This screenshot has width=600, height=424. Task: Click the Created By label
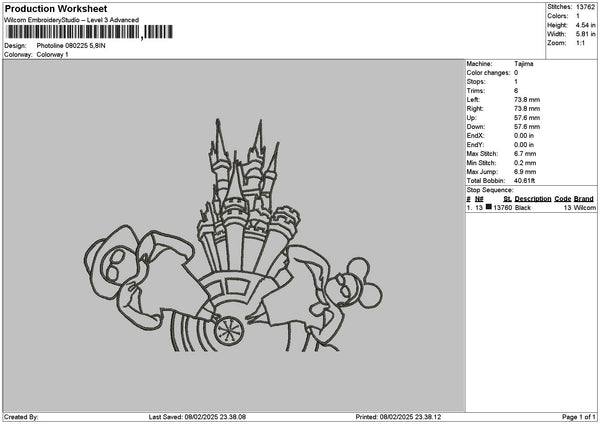21,417
